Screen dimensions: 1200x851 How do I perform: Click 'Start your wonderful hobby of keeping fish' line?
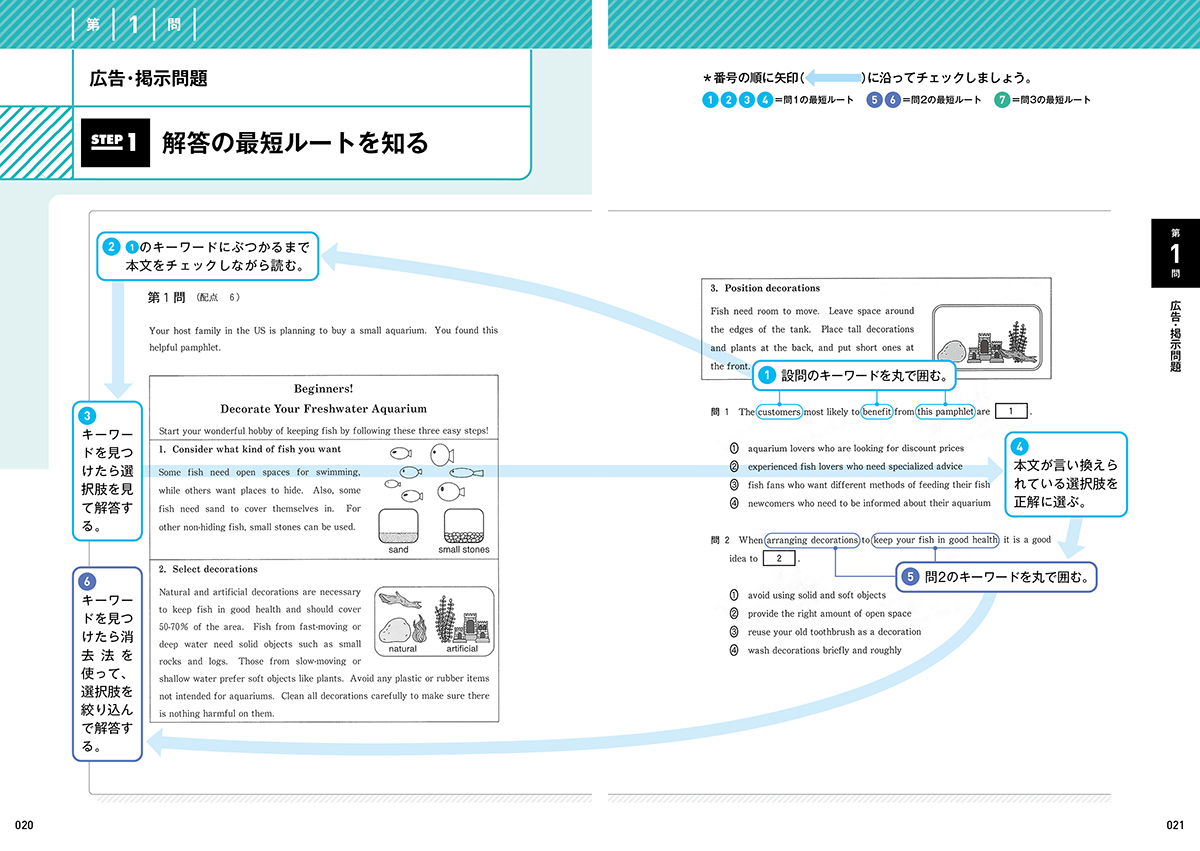[323, 430]
